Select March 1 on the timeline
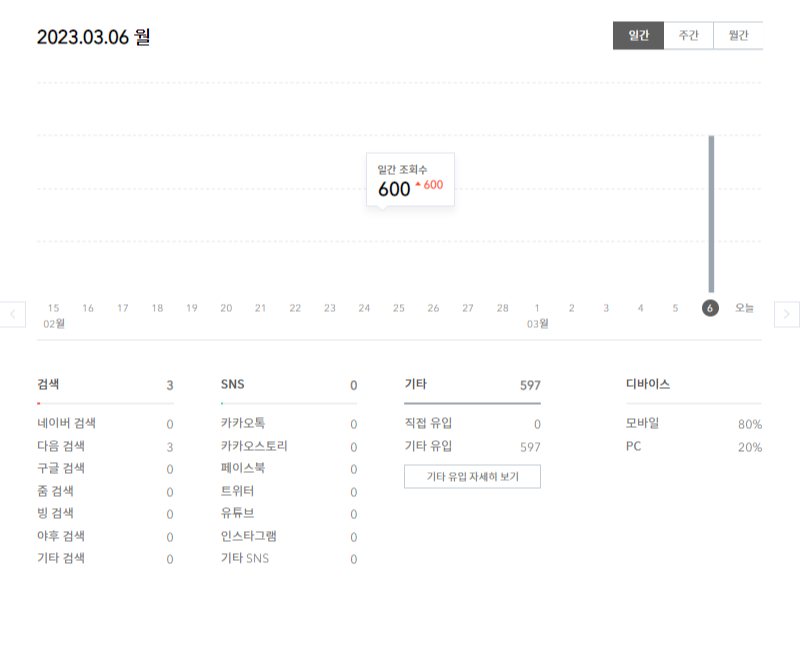This screenshot has height=647, width=805. (x=537, y=308)
